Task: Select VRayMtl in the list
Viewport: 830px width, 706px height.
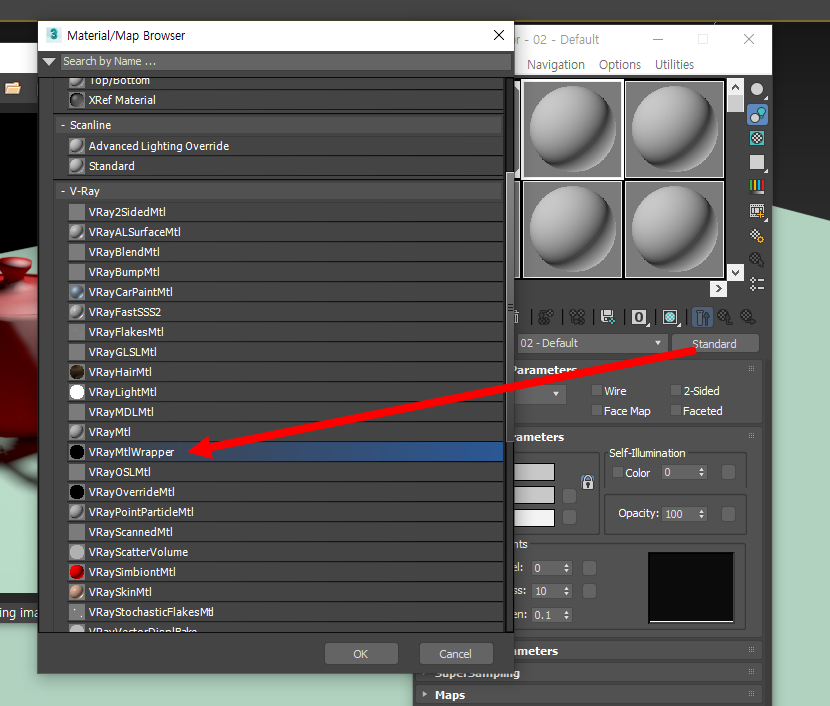Action: [x=286, y=432]
